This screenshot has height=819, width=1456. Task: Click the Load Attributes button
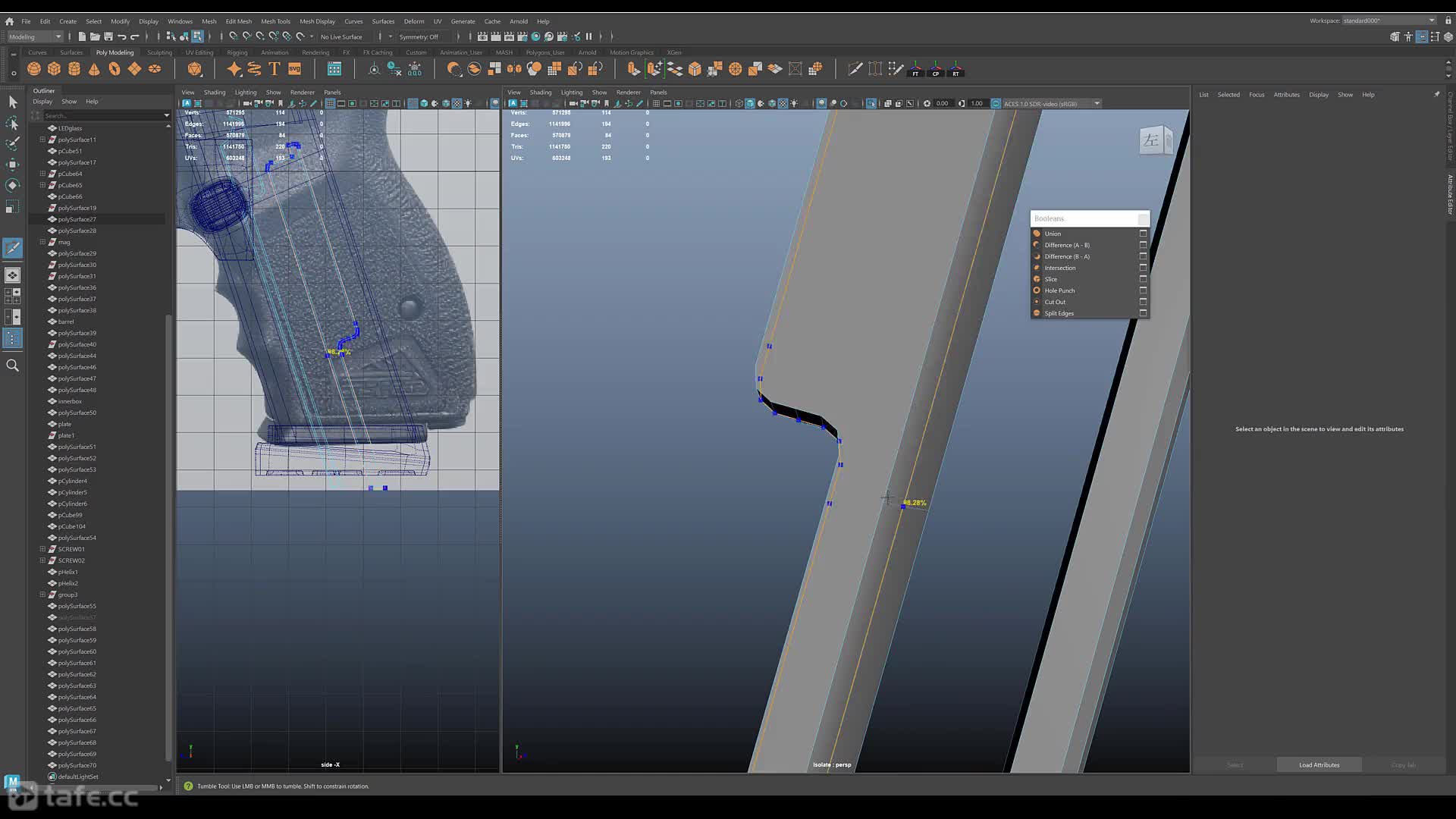(x=1319, y=764)
